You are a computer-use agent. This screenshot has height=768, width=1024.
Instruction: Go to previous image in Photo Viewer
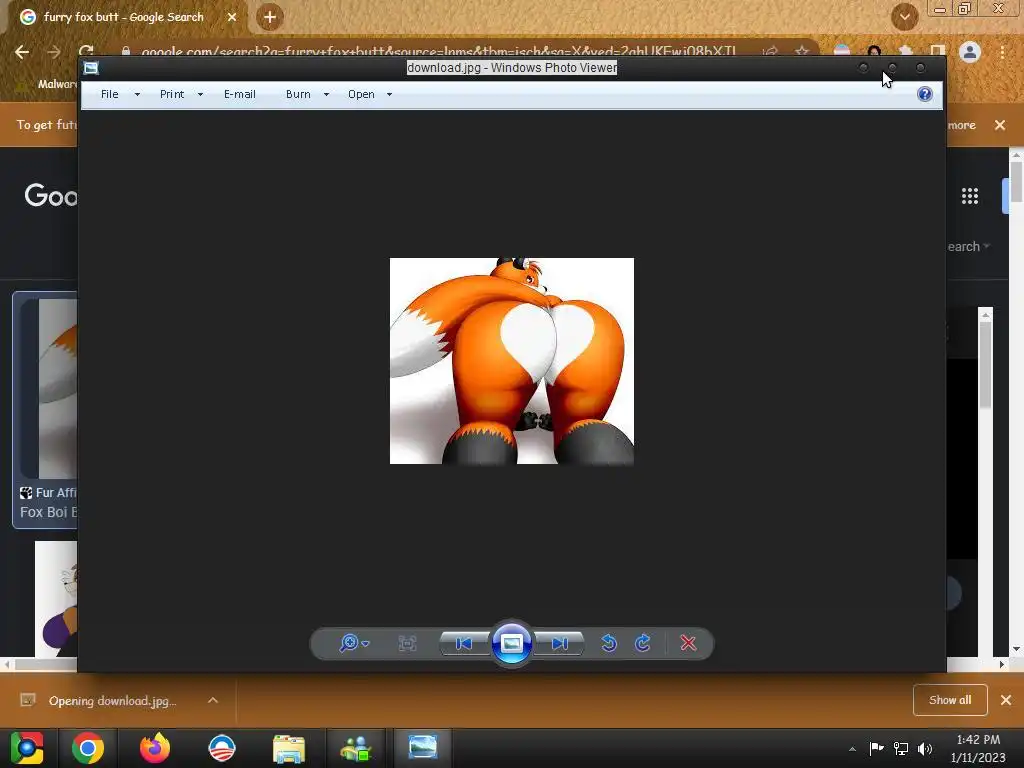[464, 643]
